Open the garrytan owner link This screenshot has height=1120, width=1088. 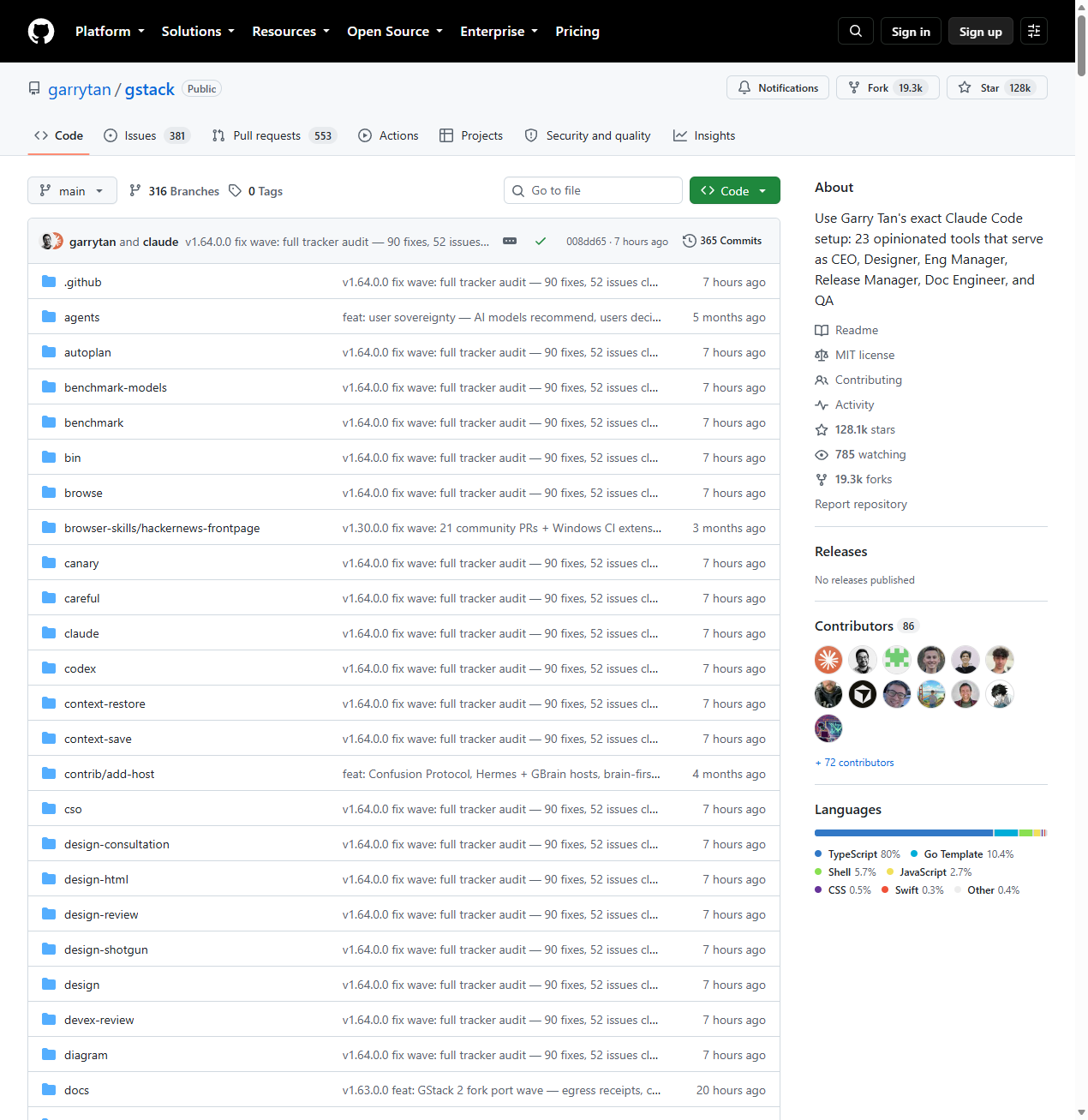point(80,89)
